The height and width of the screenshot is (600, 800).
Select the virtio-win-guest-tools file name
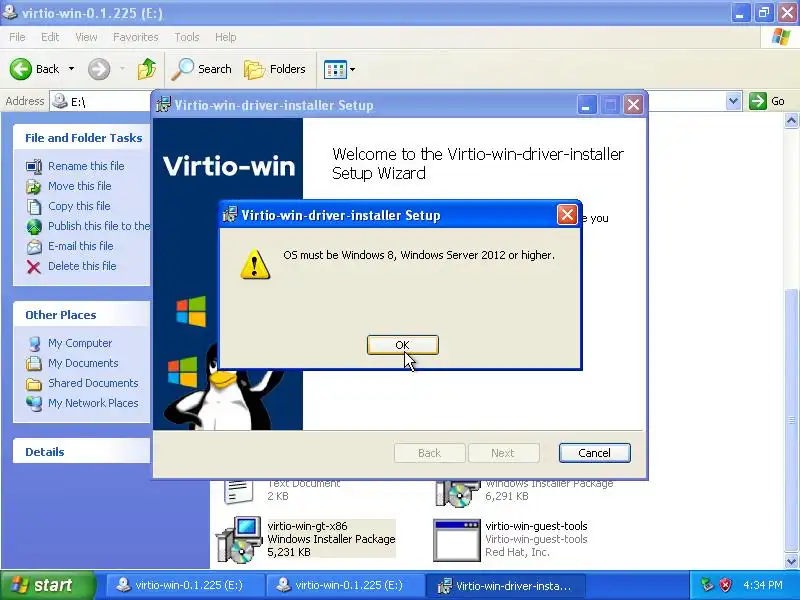(x=536, y=526)
